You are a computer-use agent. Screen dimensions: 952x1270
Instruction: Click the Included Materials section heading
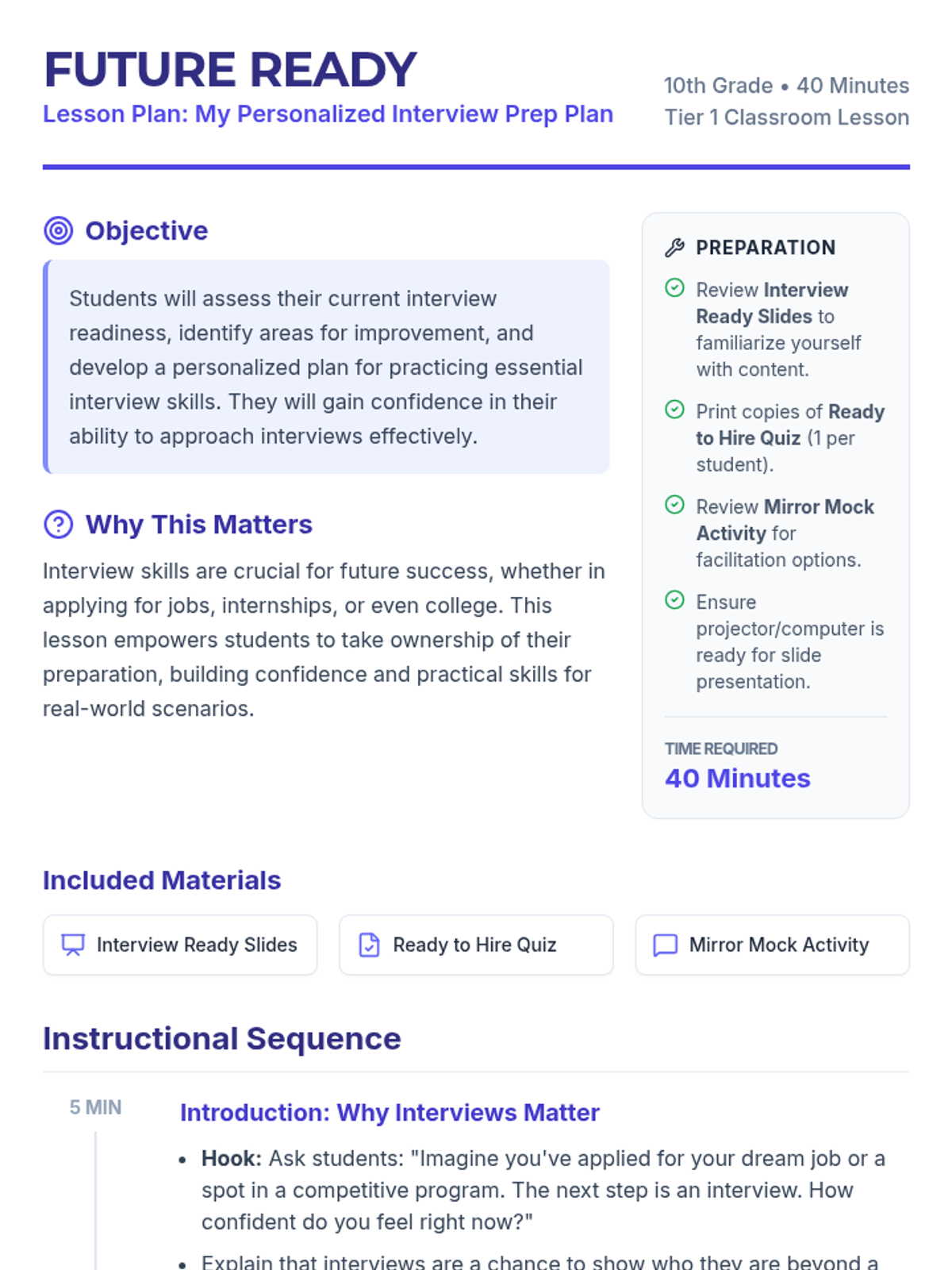162,880
